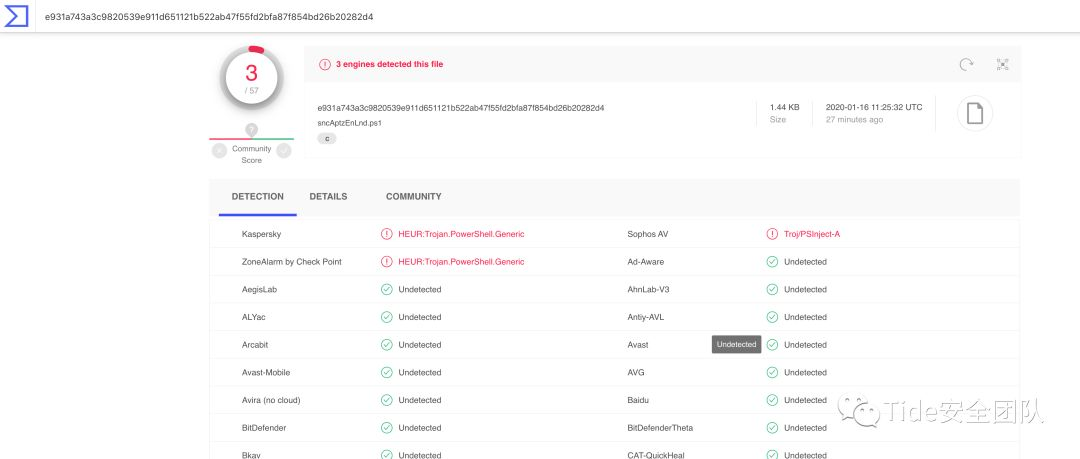Image resolution: width=1080 pixels, height=459 pixels.
Task: Click the Avast 'Undetected' tooltip
Action: click(x=736, y=344)
